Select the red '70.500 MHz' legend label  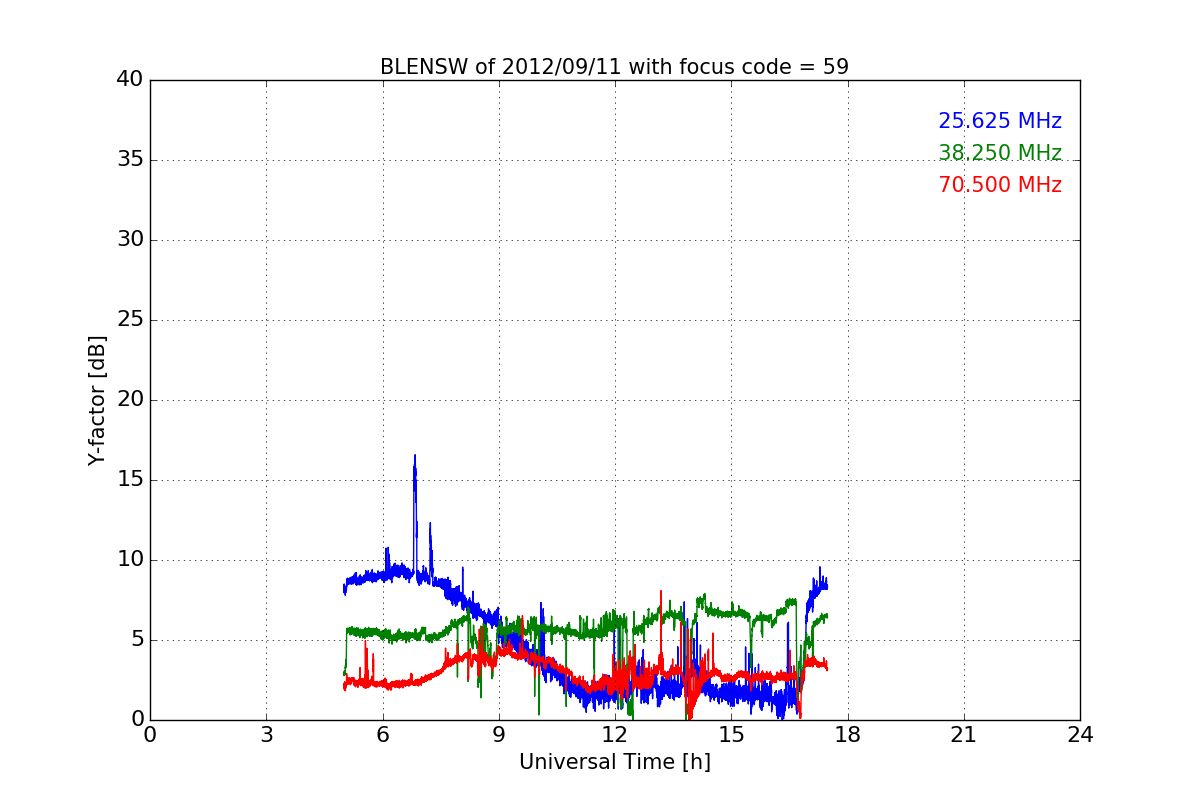(1000, 185)
